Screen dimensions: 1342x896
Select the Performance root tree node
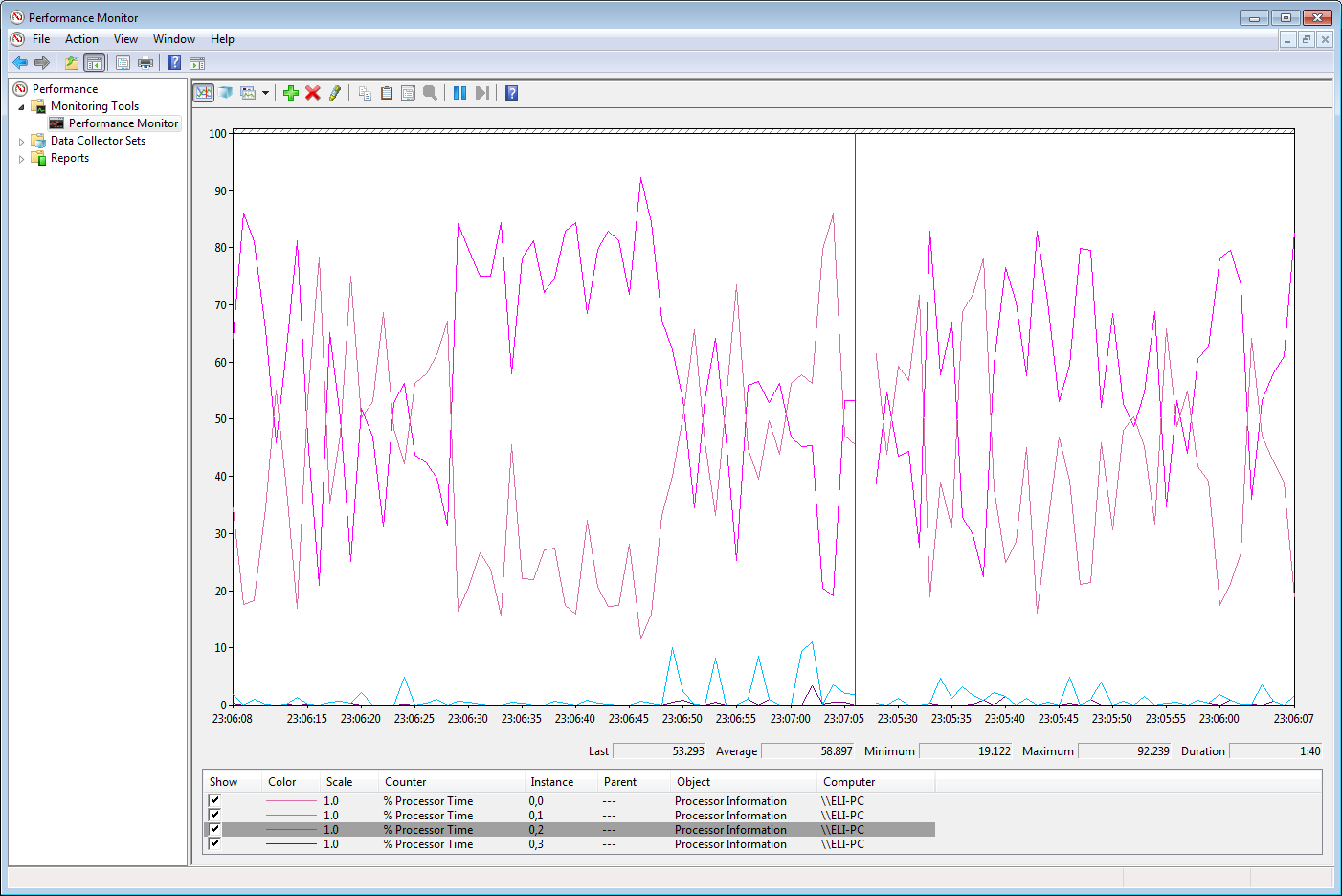click(65, 89)
